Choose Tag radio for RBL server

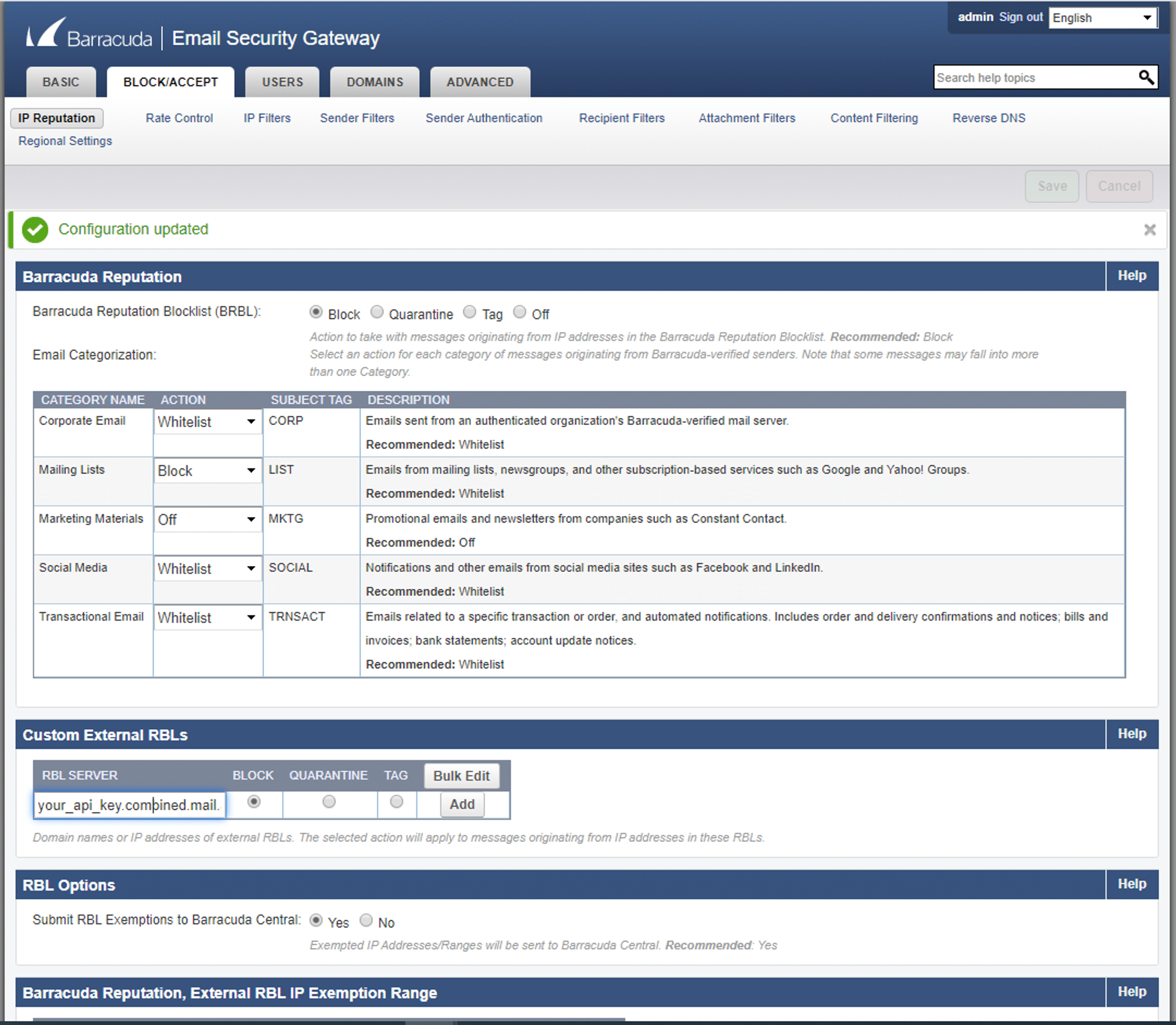tap(396, 802)
